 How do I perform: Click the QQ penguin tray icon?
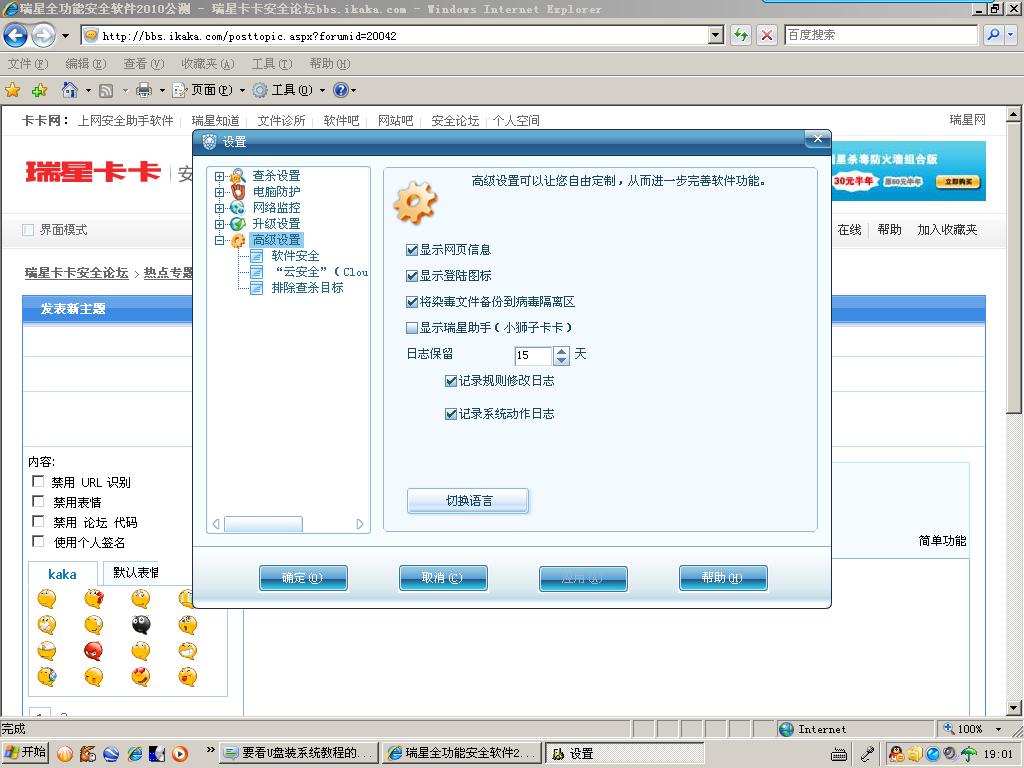tap(897, 754)
